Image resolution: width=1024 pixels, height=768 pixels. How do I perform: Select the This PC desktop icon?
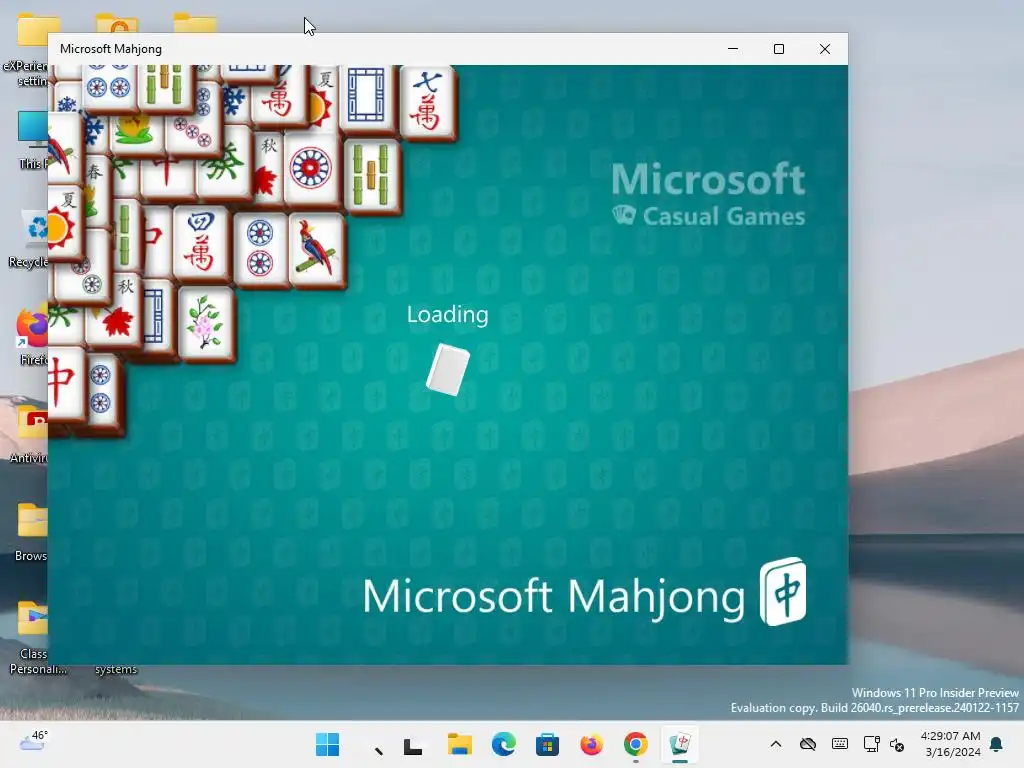pos(33,140)
